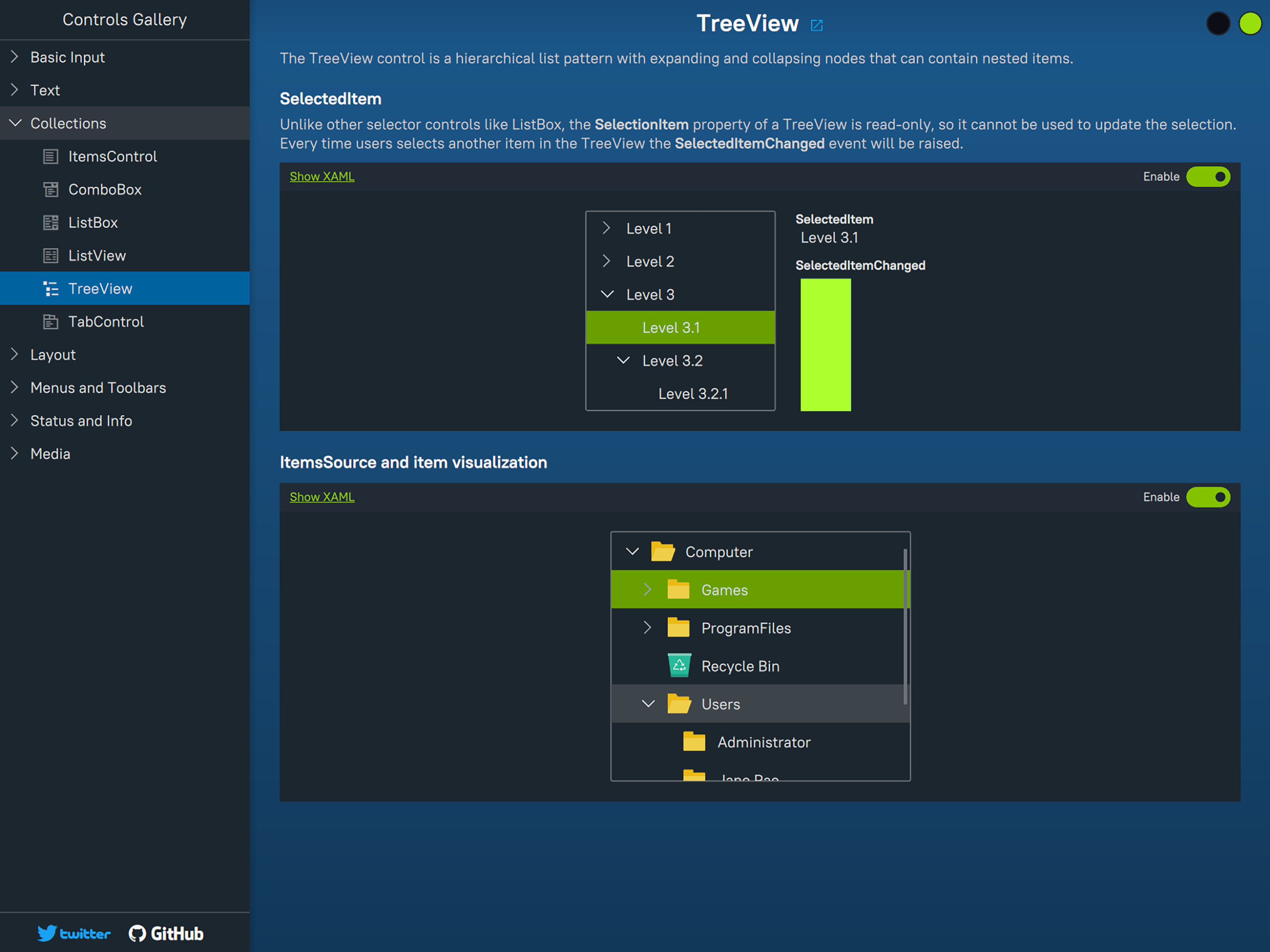Expand the Basic Input category
This screenshot has height=952, width=1270.
coord(15,57)
